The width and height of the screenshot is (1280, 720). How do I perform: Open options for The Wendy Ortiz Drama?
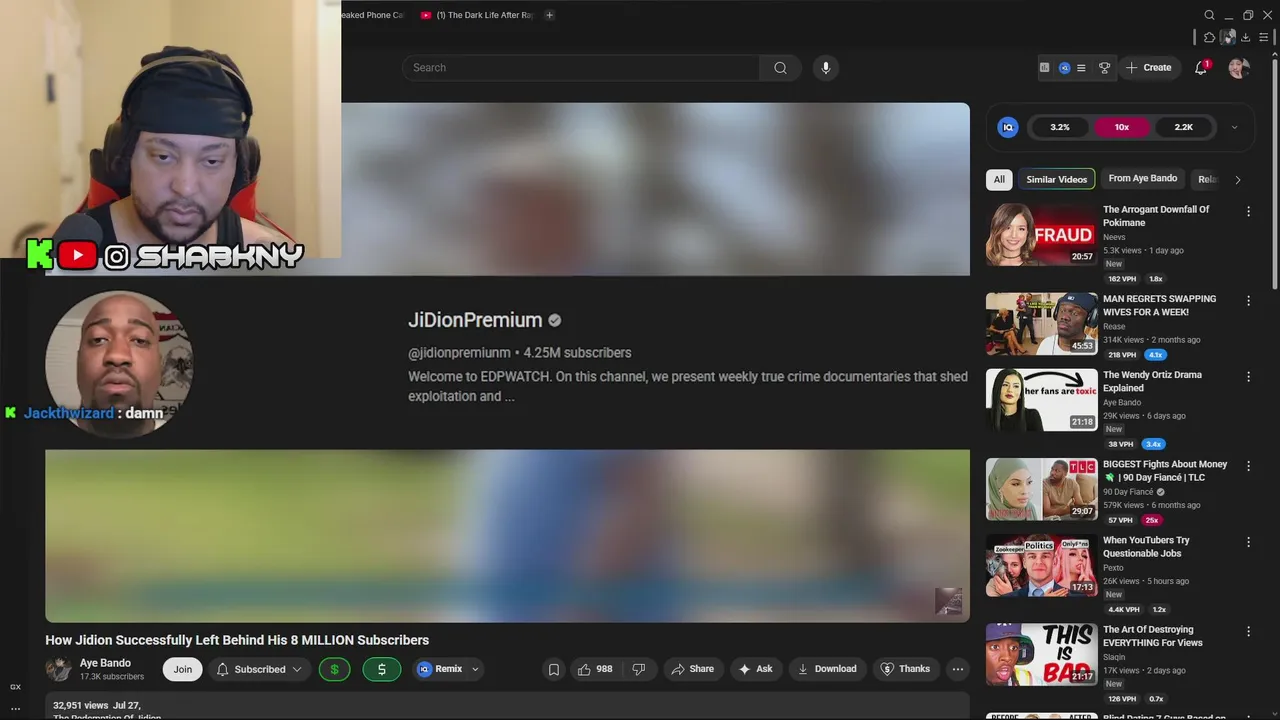click(x=1248, y=376)
